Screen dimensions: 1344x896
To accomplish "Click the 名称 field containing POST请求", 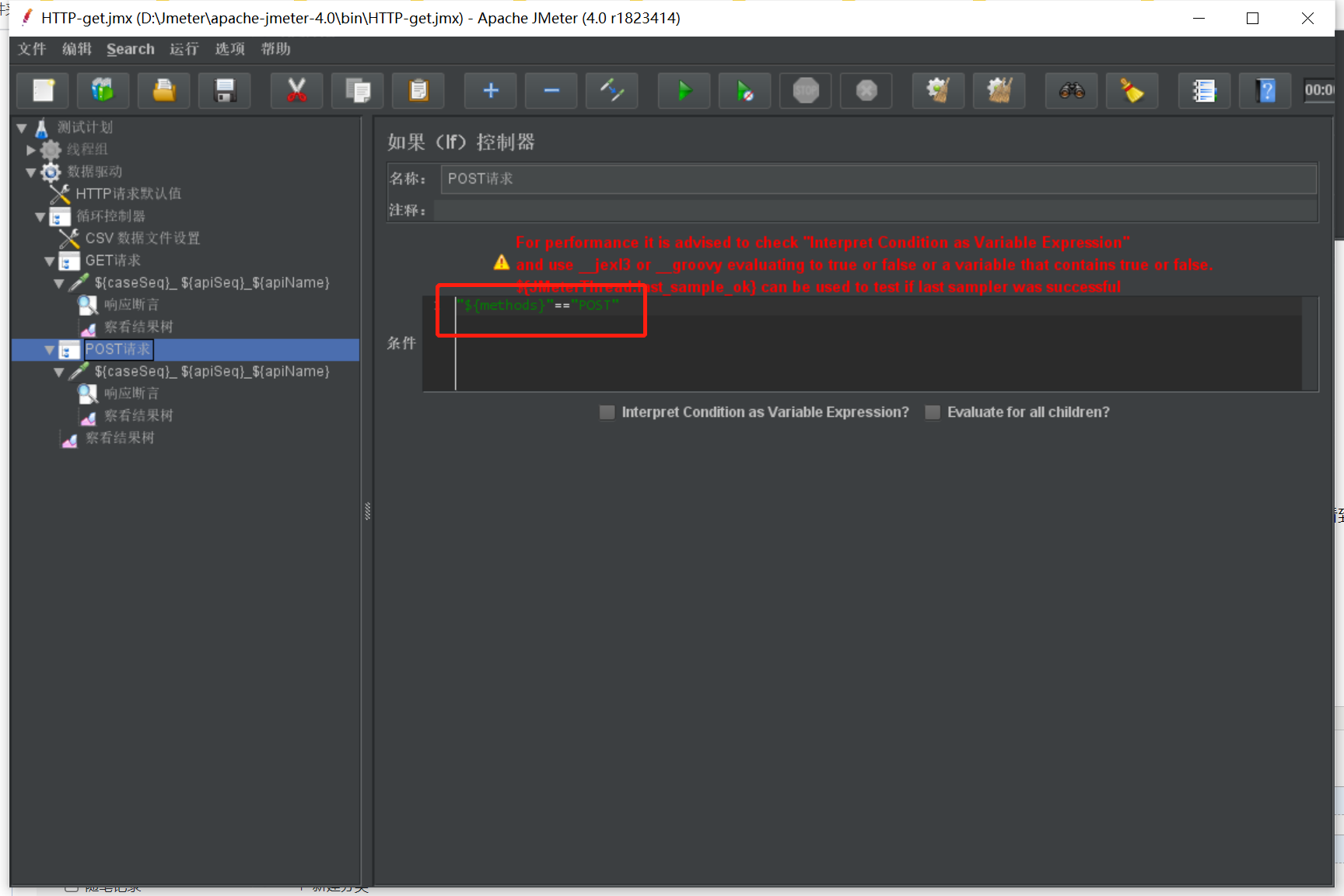I will (878, 179).
